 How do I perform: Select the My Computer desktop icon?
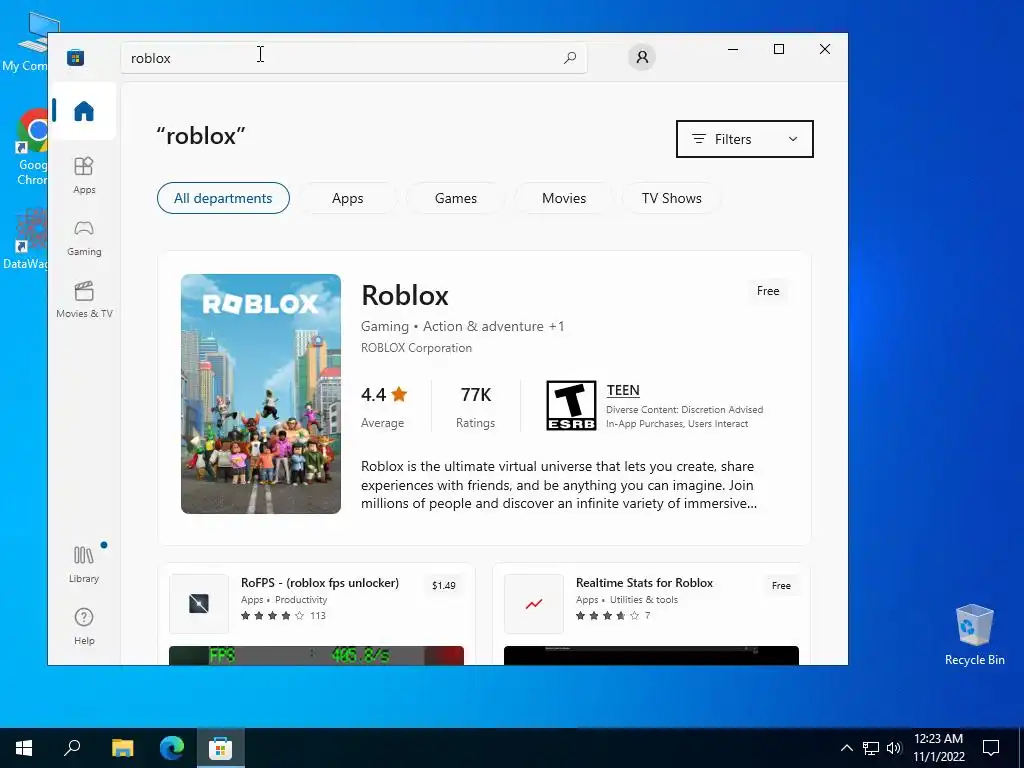click(x=30, y=42)
